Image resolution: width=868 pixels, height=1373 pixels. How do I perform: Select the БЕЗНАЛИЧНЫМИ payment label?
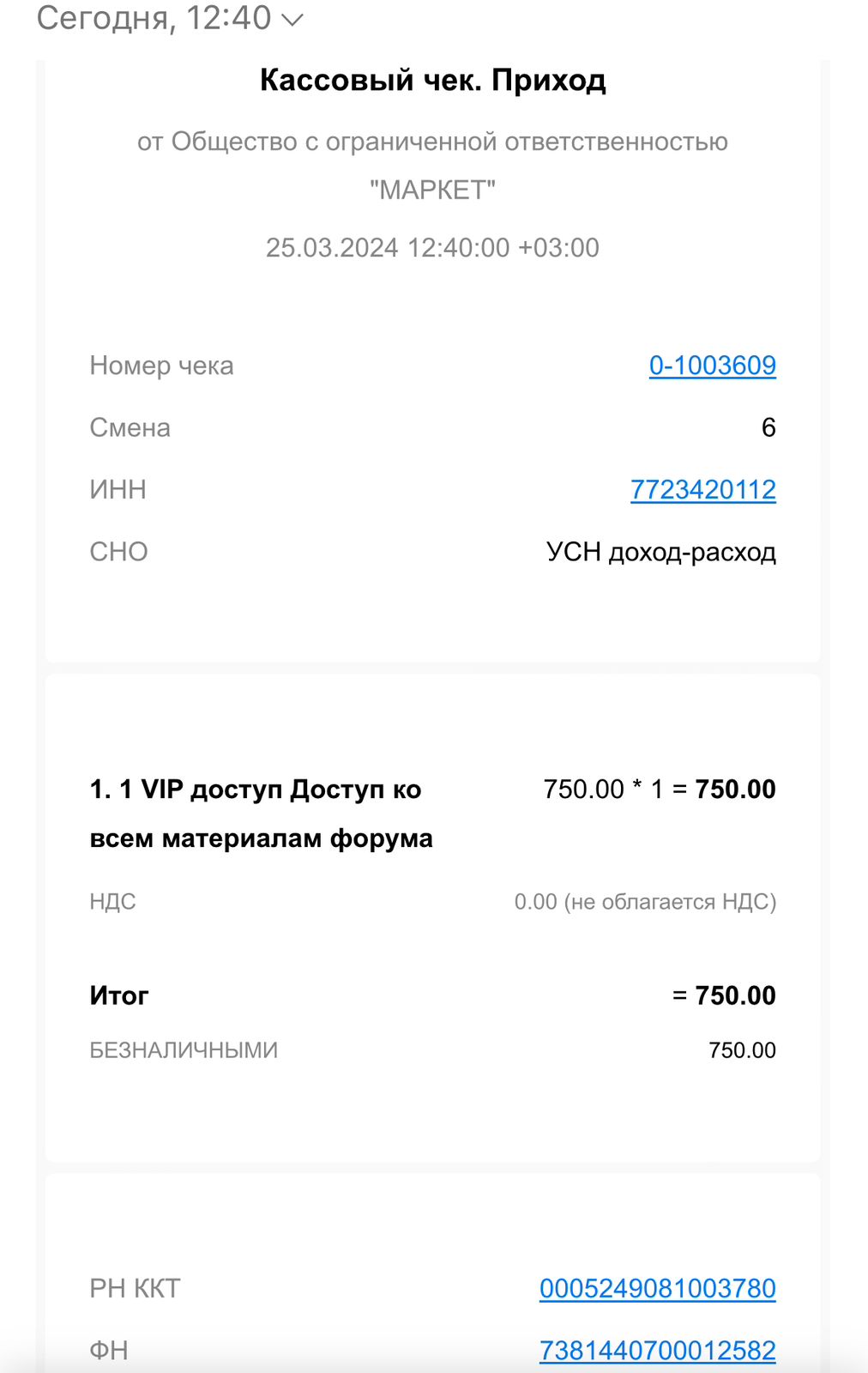coord(184,1050)
